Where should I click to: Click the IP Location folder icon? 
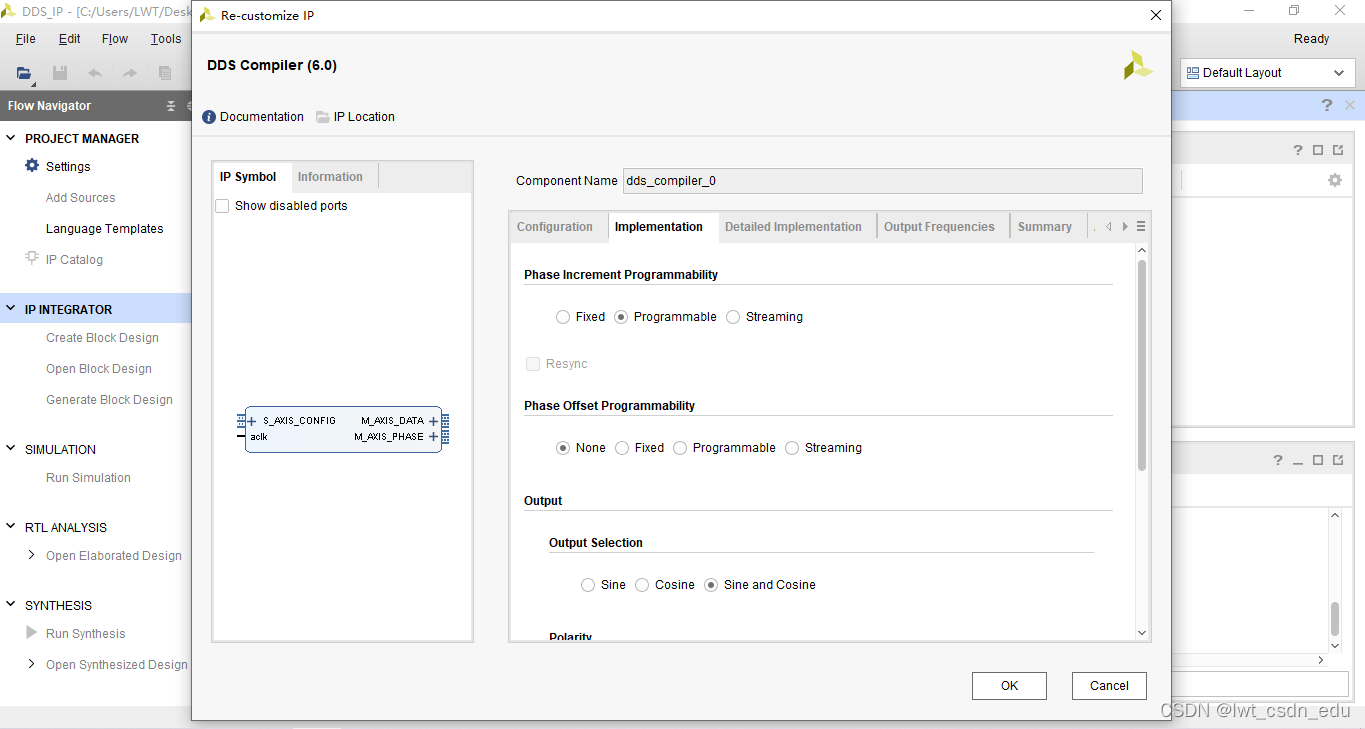click(323, 117)
